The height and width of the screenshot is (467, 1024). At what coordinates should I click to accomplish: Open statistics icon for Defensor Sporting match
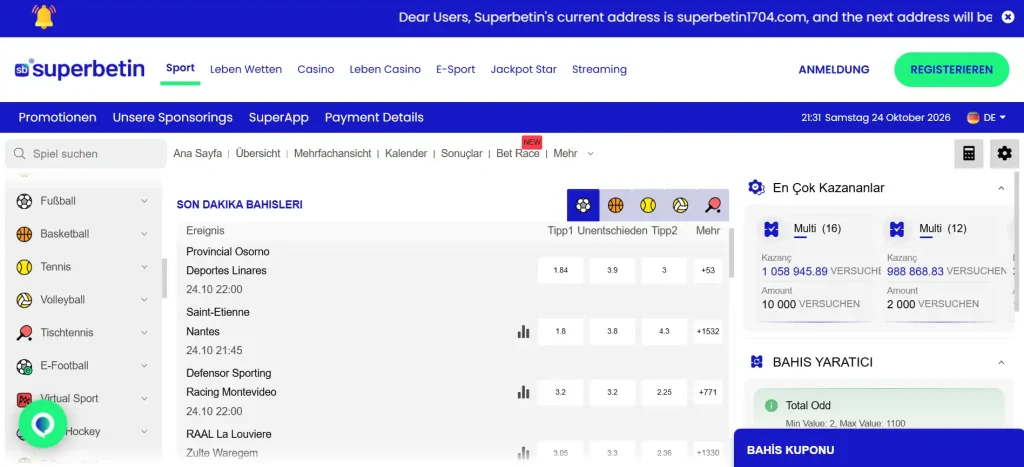(x=523, y=392)
